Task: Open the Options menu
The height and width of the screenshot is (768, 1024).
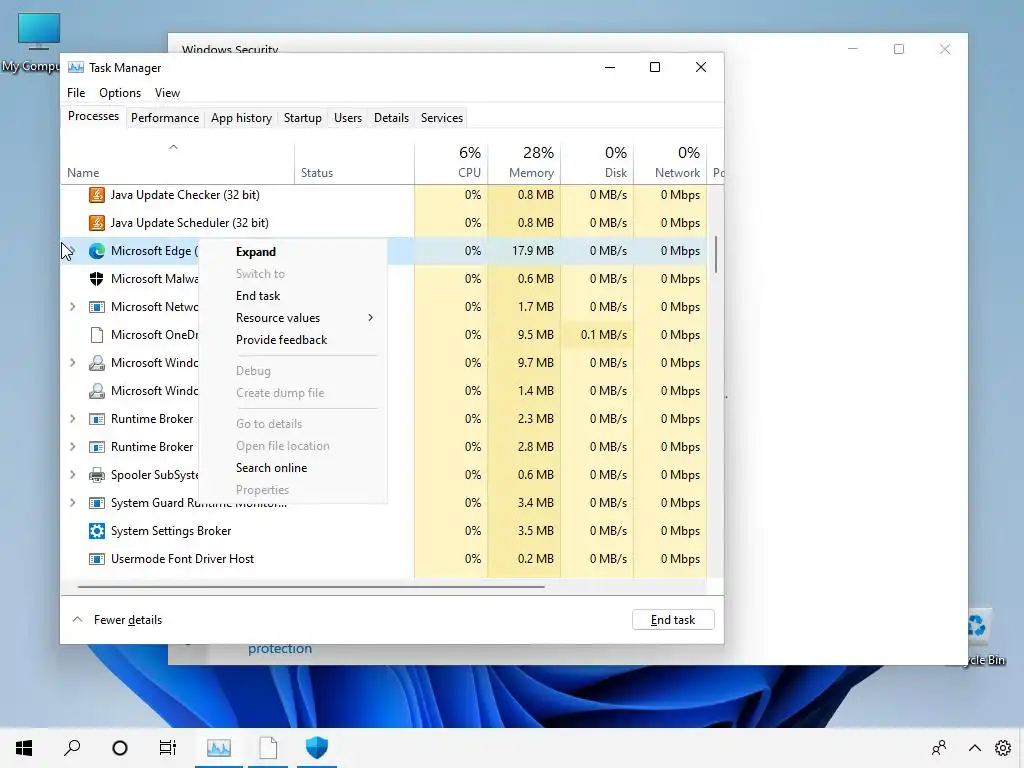Action: coord(120,93)
